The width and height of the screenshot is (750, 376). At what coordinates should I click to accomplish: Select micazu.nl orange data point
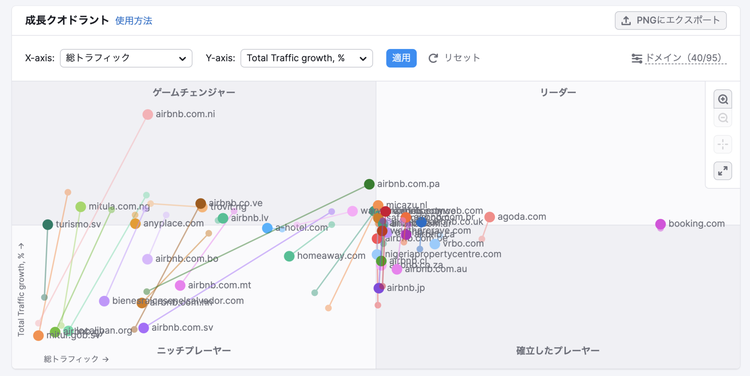tap(378, 206)
